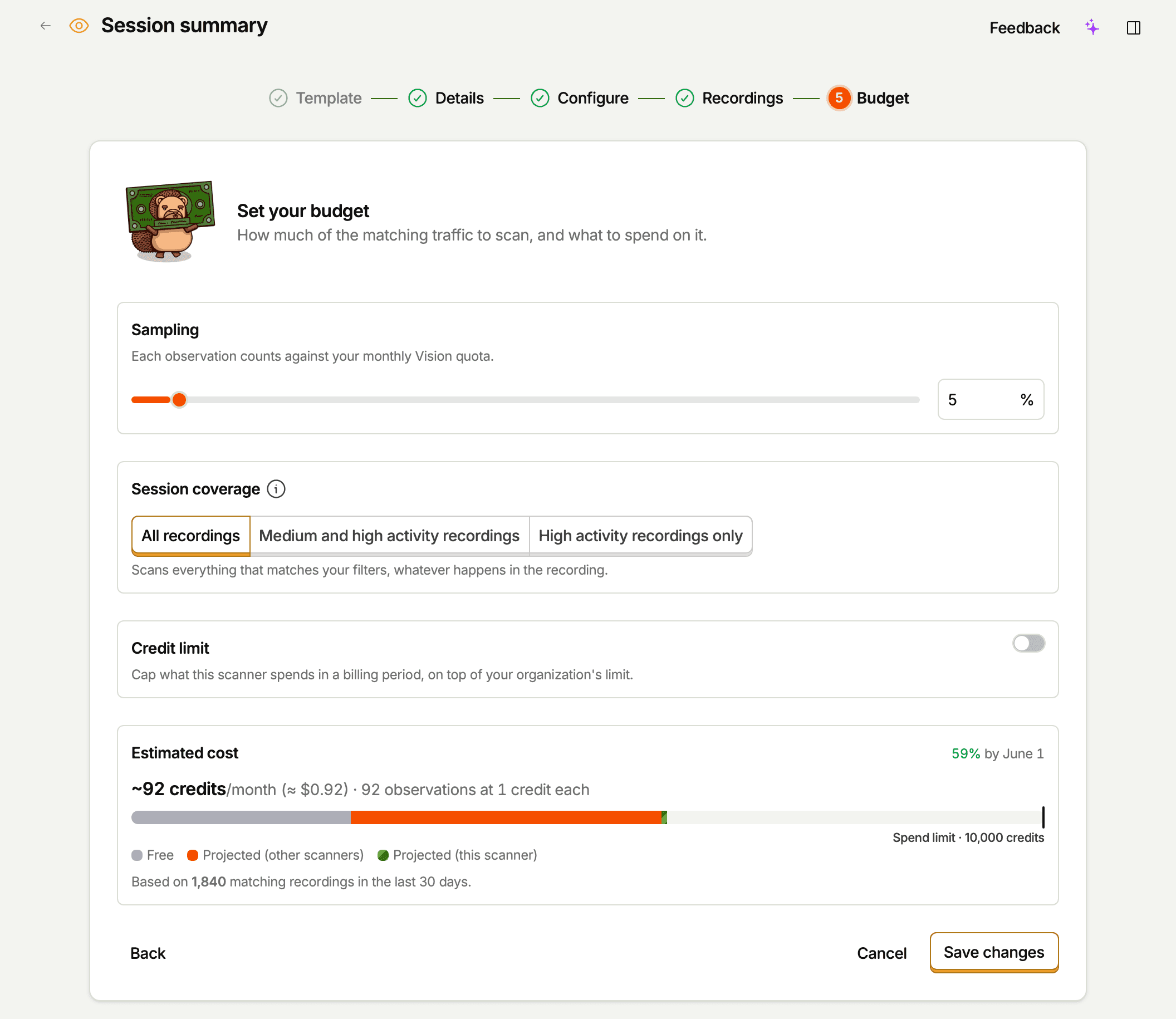Click the Back button
The width and height of the screenshot is (1176, 1019).
(148, 953)
